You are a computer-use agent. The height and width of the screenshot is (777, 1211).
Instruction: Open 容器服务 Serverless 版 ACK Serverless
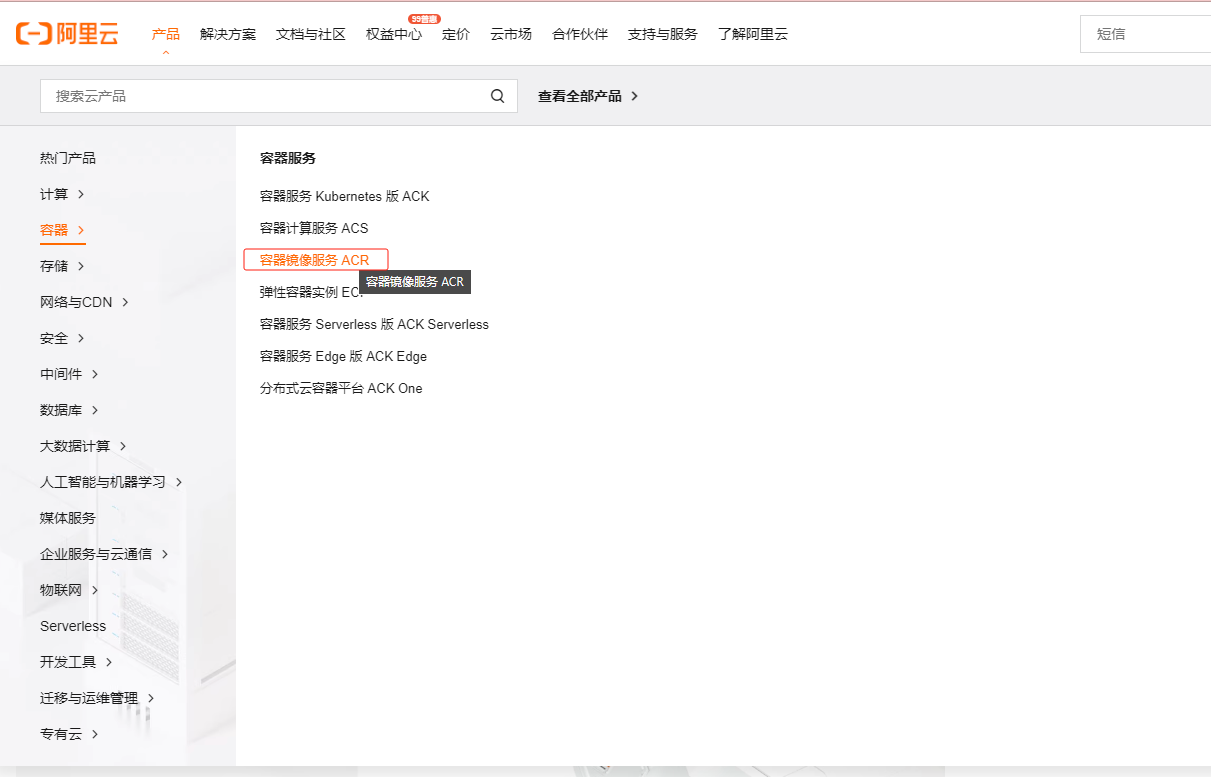[x=374, y=324]
